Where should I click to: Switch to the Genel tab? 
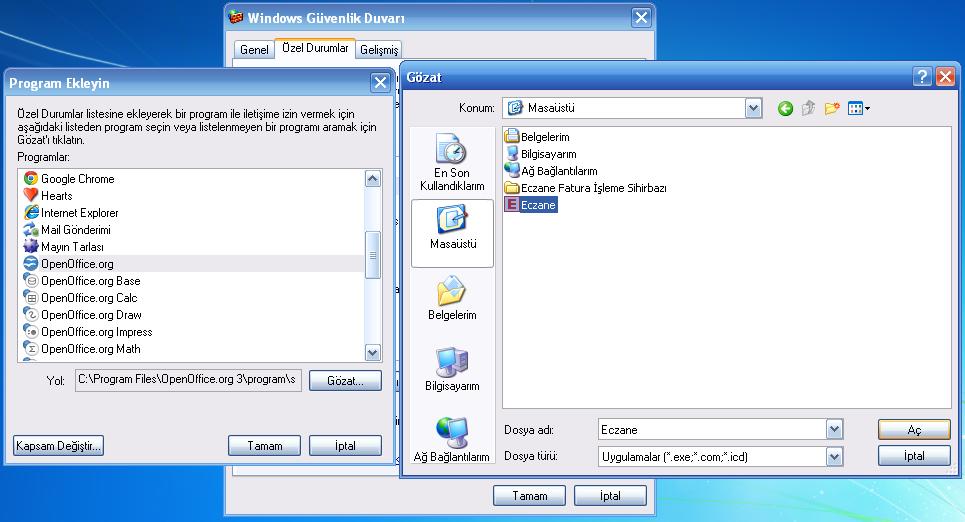(254, 50)
